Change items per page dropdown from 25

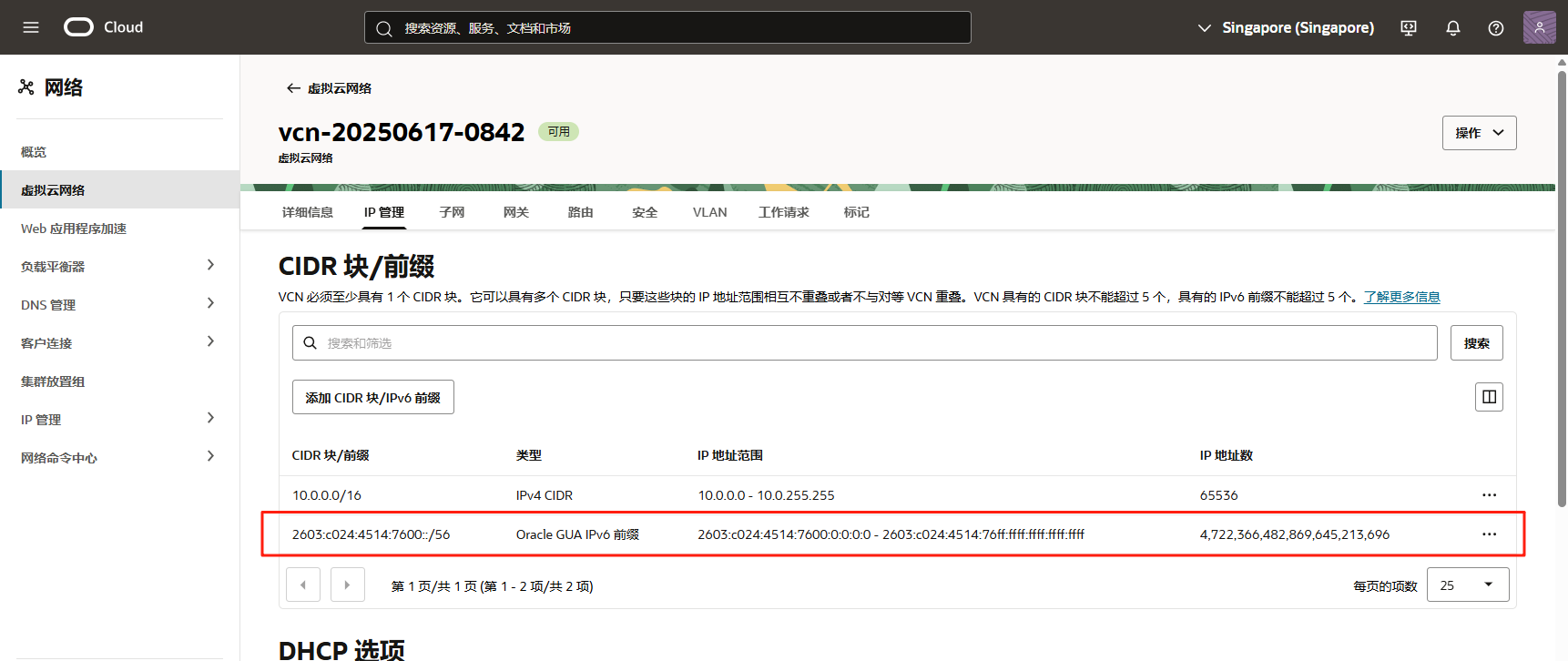click(1467, 585)
